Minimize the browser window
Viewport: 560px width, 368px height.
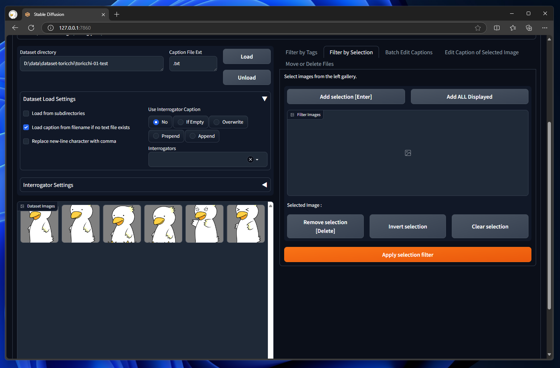pyautogui.click(x=512, y=14)
